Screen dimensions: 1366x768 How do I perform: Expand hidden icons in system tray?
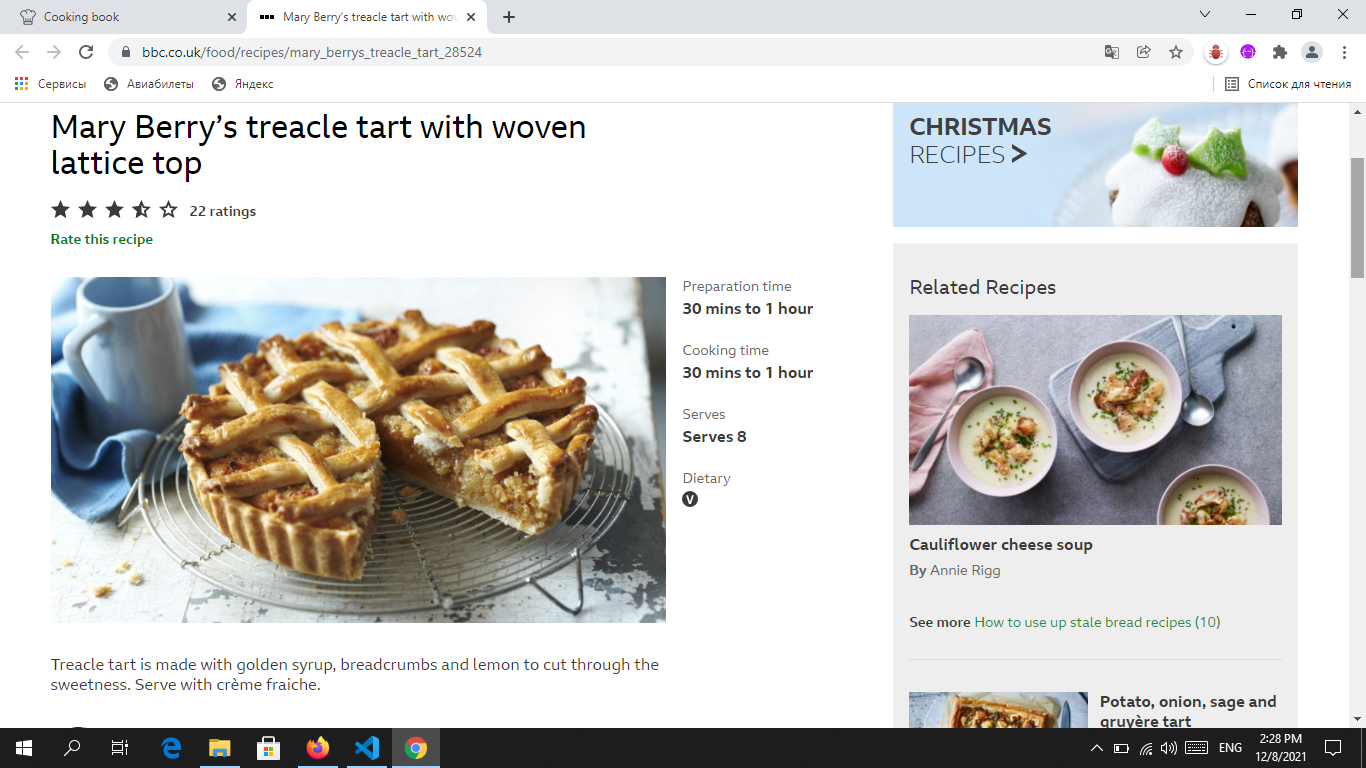click(x=1096, y=747)
